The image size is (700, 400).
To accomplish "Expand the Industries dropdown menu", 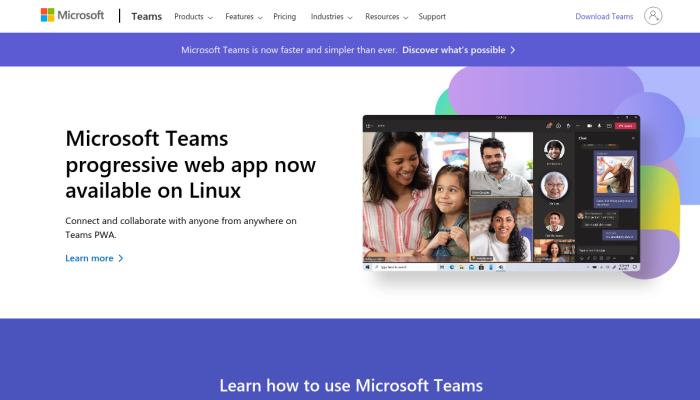I will click(331, 17).
